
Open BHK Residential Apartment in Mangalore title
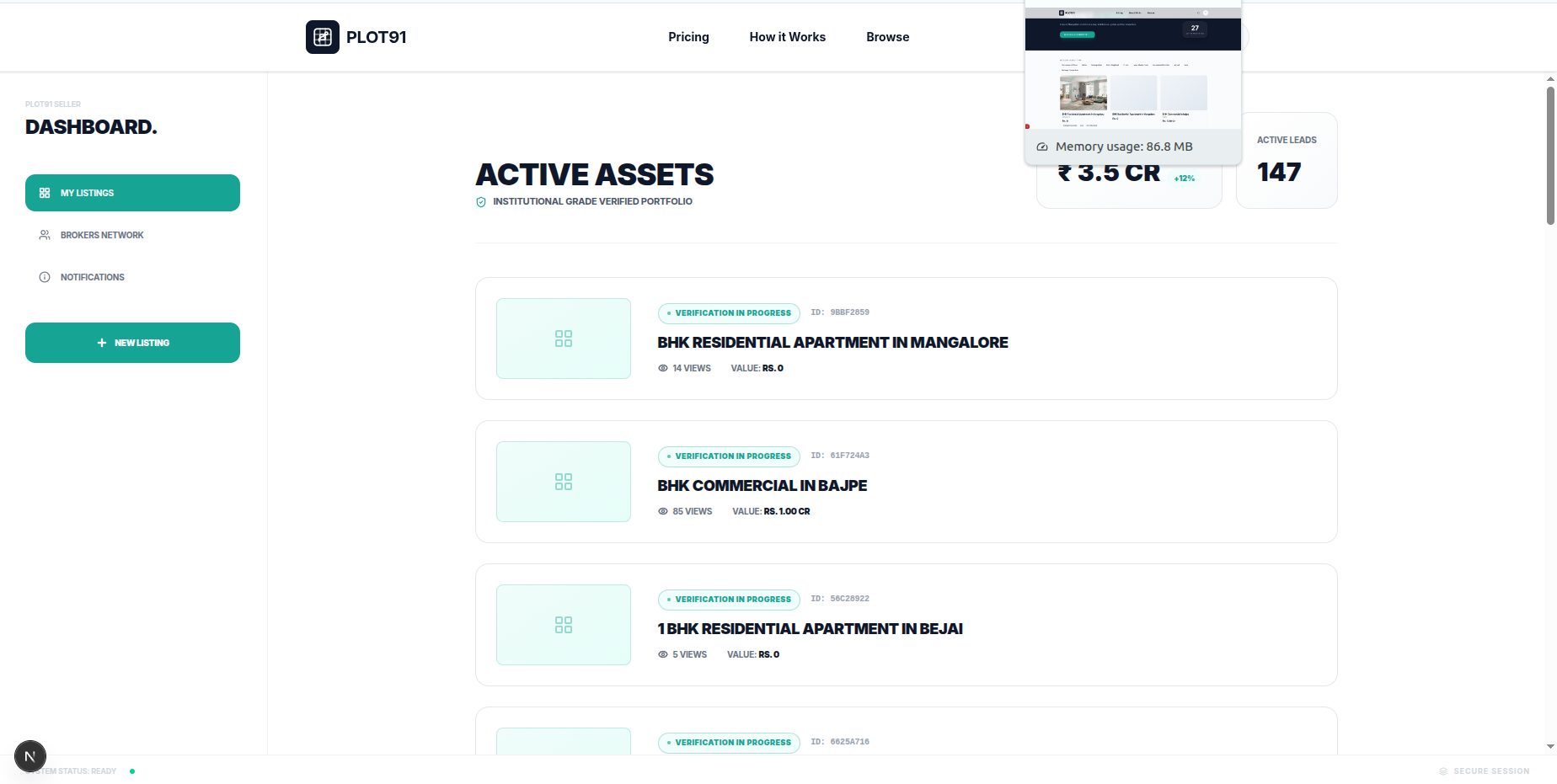tap(832, 343)
